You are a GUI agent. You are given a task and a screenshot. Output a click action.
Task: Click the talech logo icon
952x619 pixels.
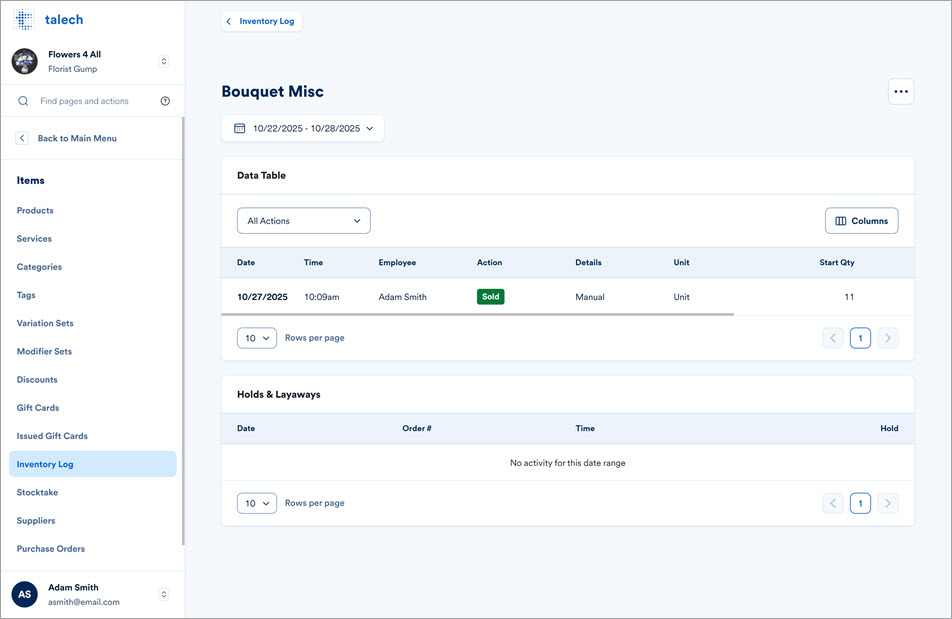click(x=24, y=19)
